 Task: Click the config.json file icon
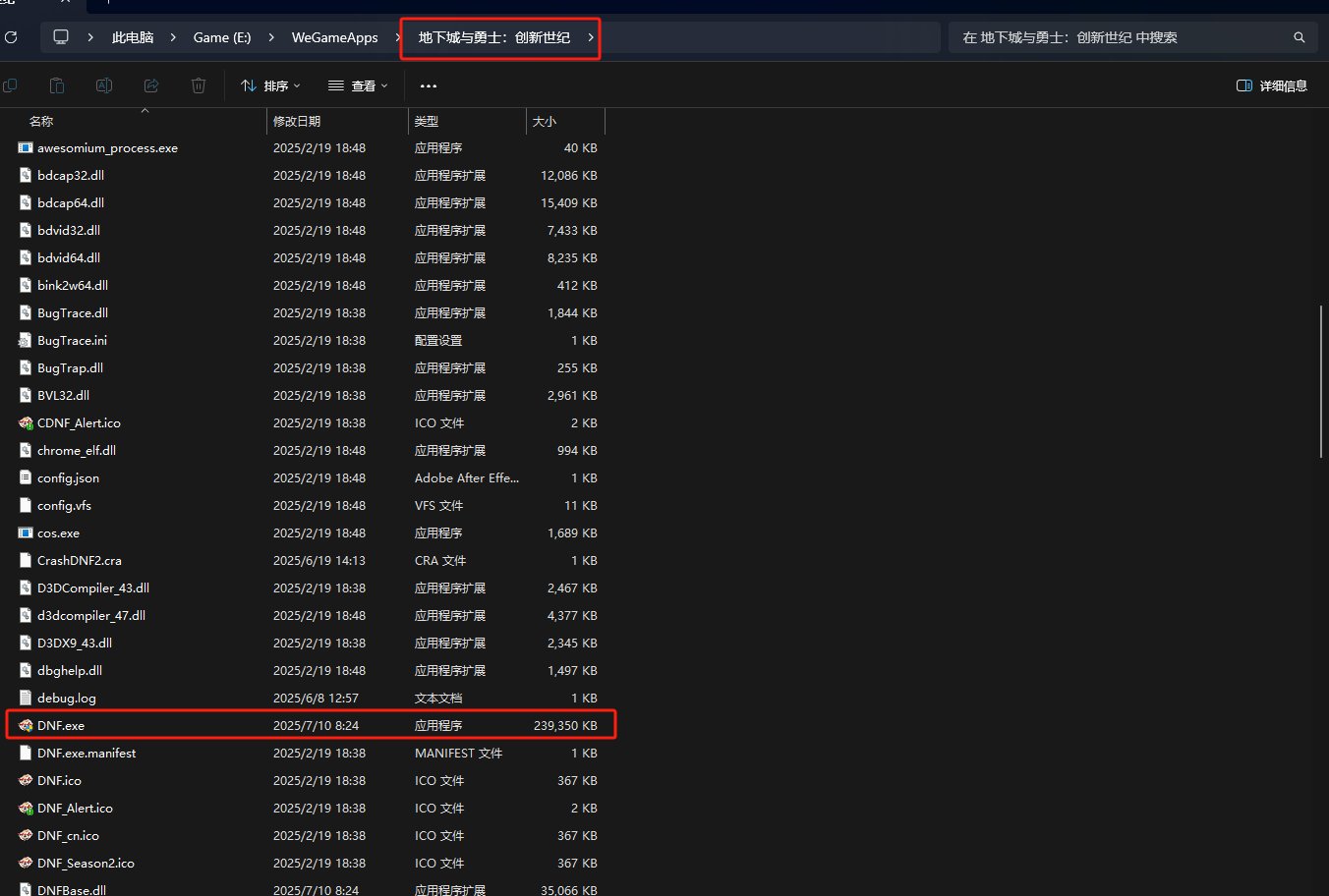click(x=26, y=477)
